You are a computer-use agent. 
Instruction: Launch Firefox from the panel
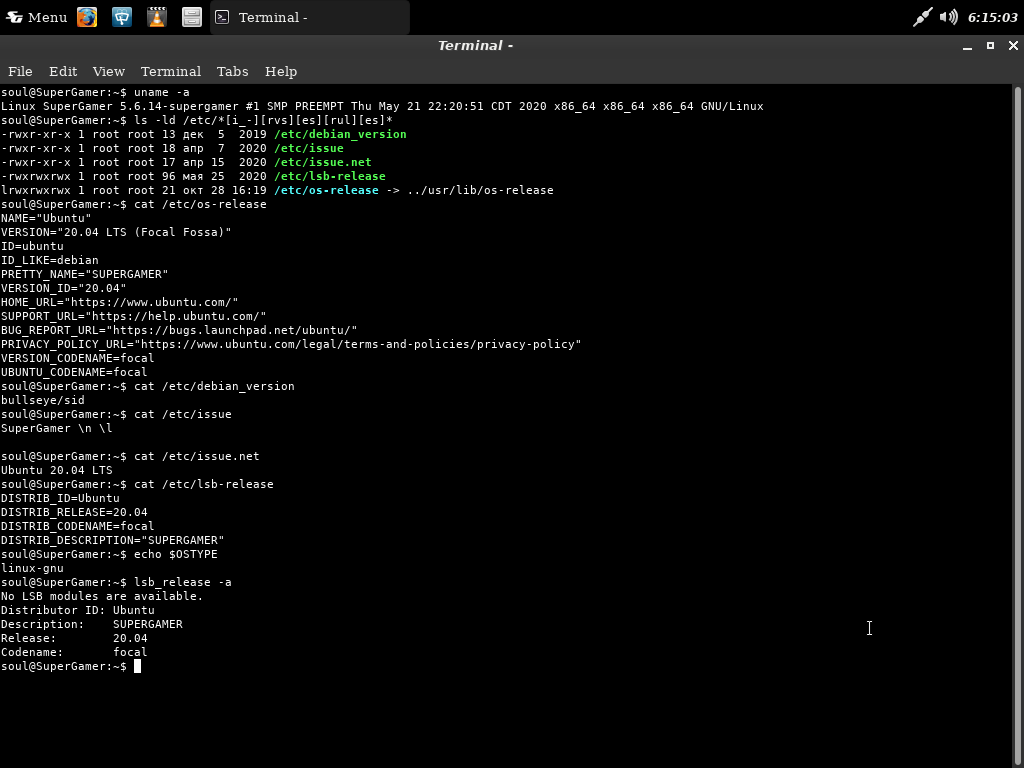(x=87, y=17)
